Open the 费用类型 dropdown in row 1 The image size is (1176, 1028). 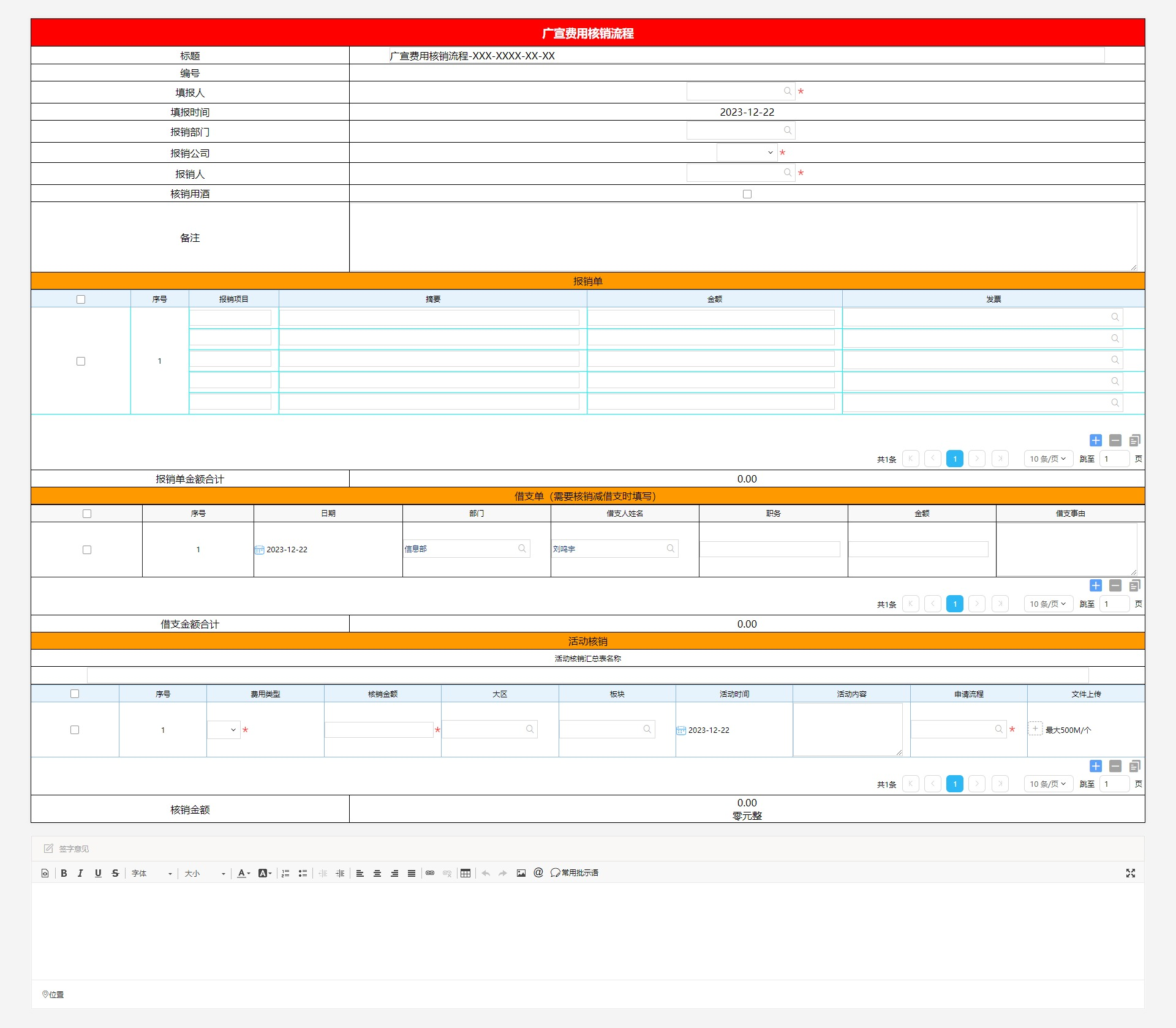click(224, 730)
